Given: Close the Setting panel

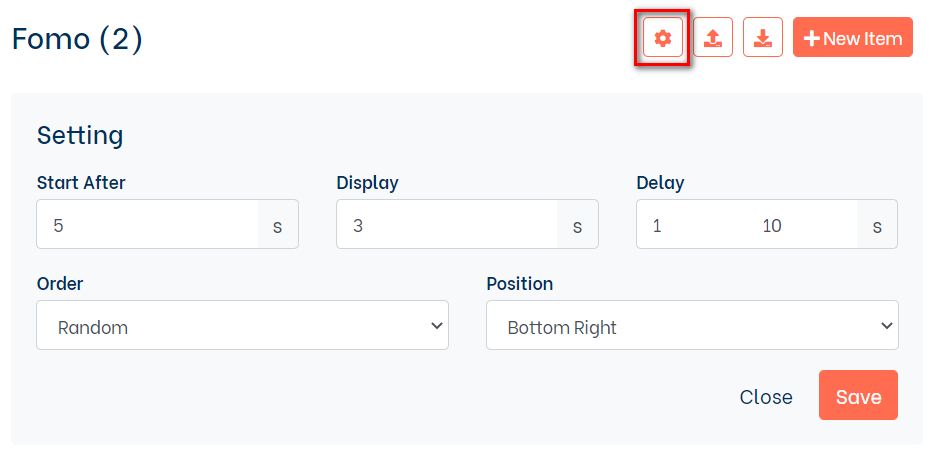Looking at the screenshot, I should [766, 396].
